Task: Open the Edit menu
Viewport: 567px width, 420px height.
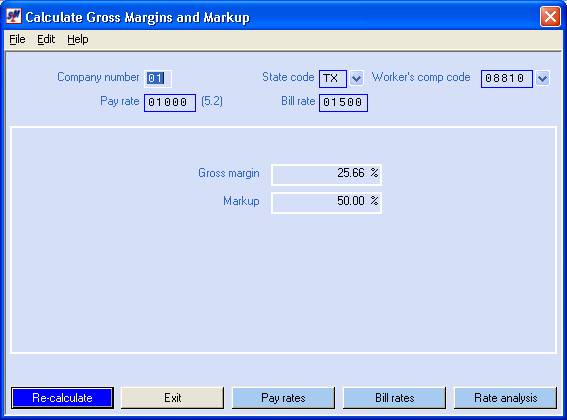Action: click(46, 39)
